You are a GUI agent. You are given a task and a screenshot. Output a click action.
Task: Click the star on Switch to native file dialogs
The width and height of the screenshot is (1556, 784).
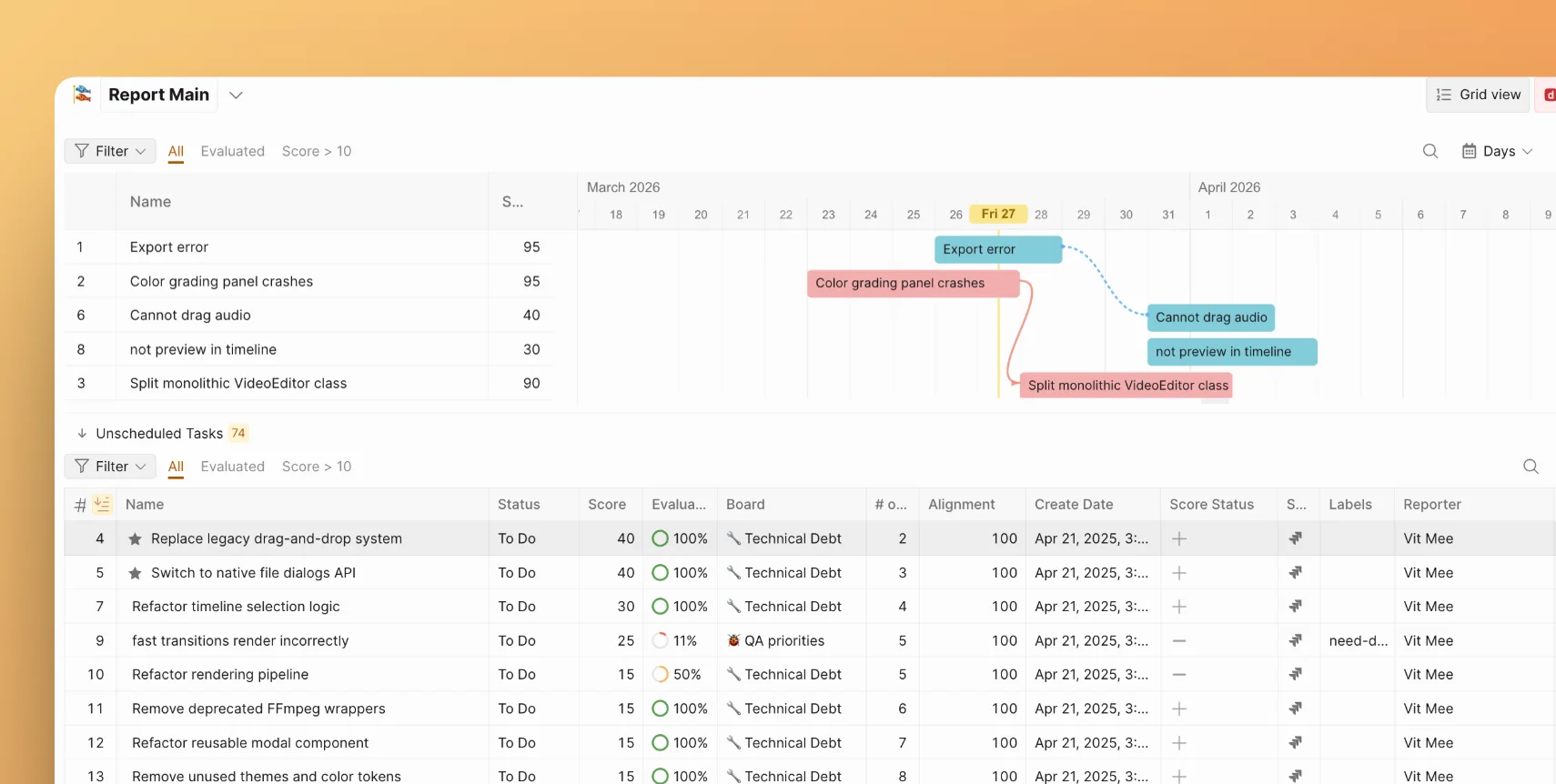coord(135,573)
